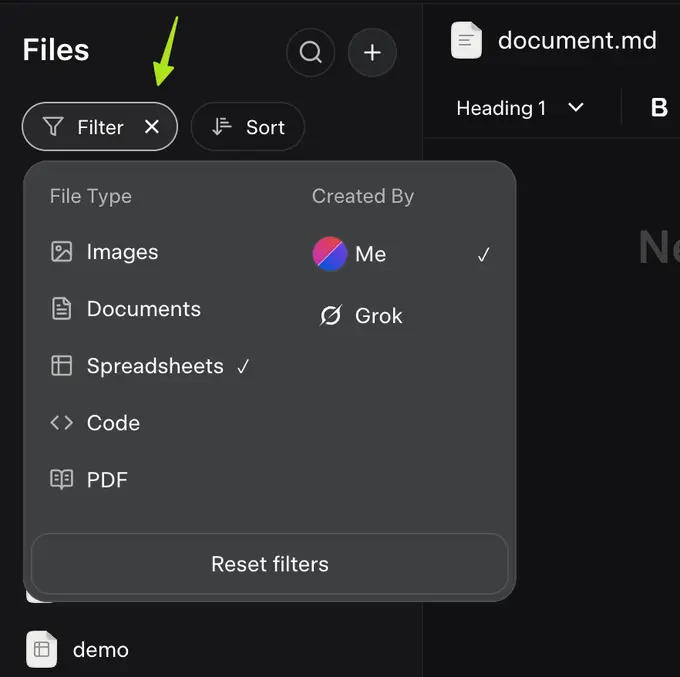
Task: Open the Sort options dropdown
Action: click(248, 127)
